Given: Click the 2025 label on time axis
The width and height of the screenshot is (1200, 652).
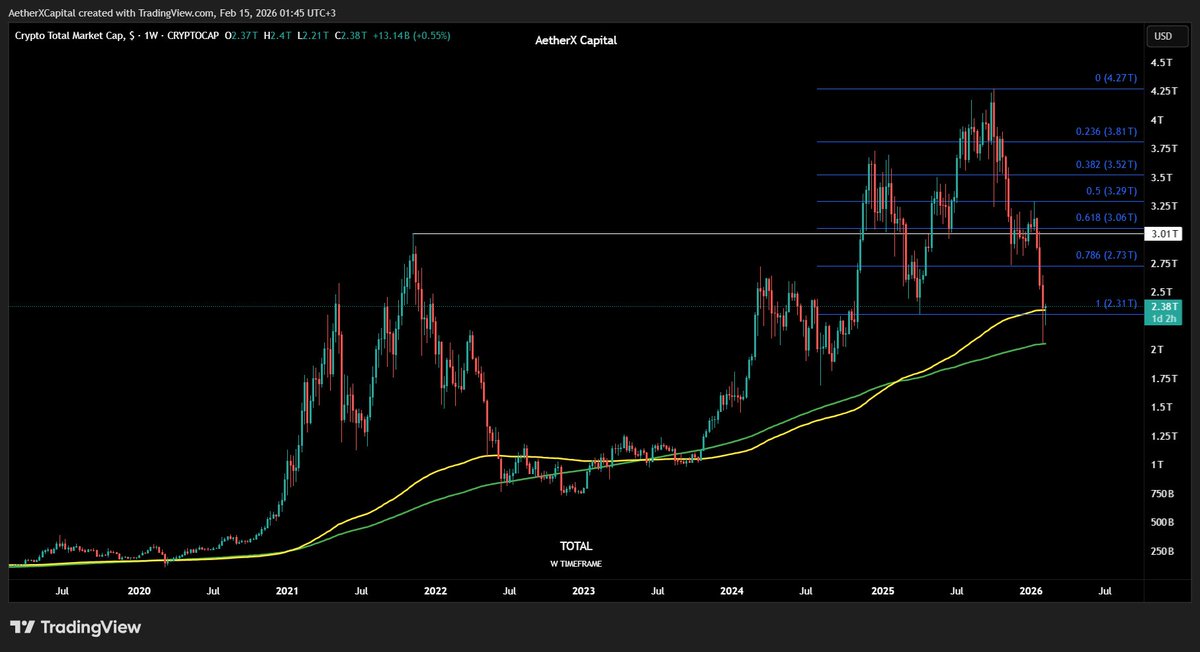Looking at the screenshot, I should tap(882, 592).
